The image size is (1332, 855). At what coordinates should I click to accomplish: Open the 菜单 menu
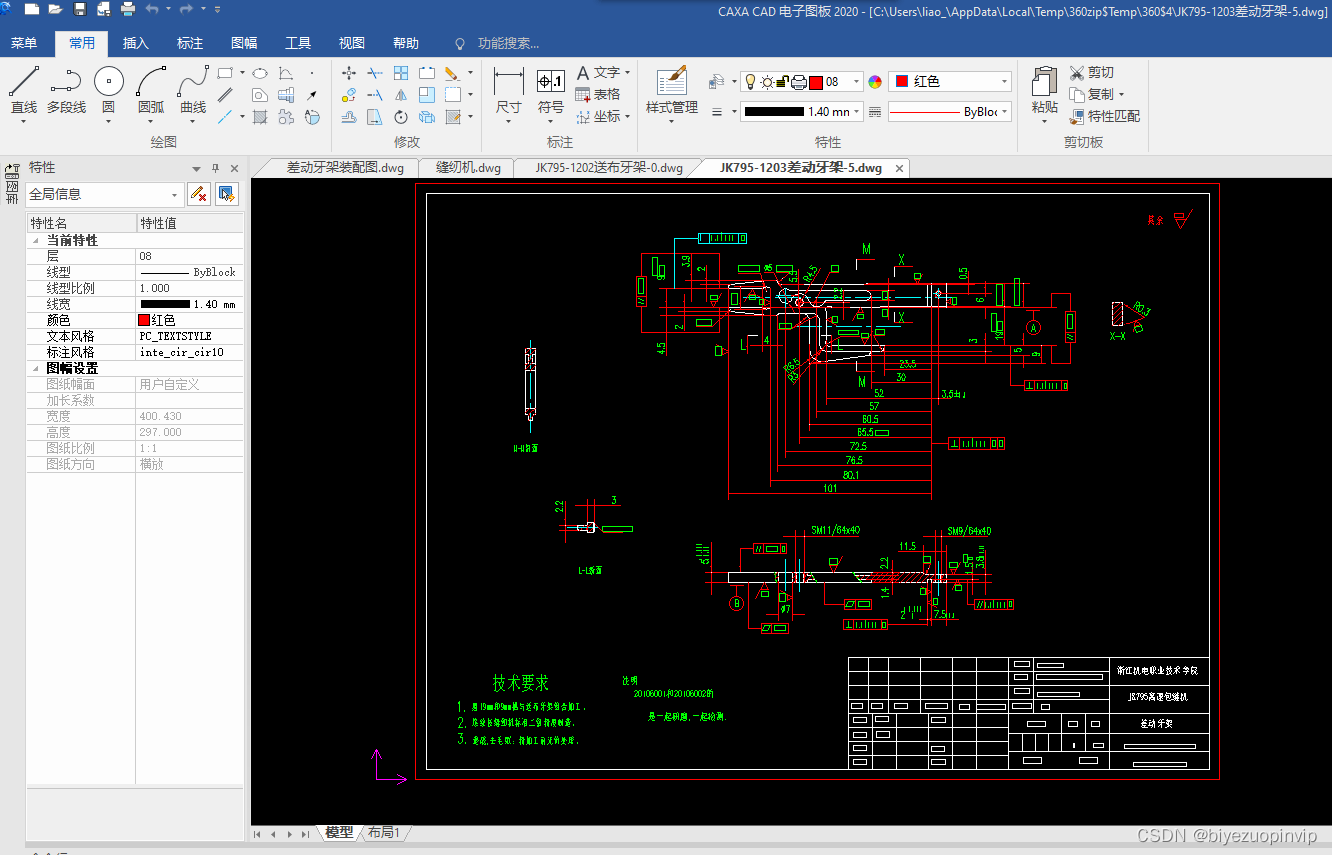(x=24, y=43)
